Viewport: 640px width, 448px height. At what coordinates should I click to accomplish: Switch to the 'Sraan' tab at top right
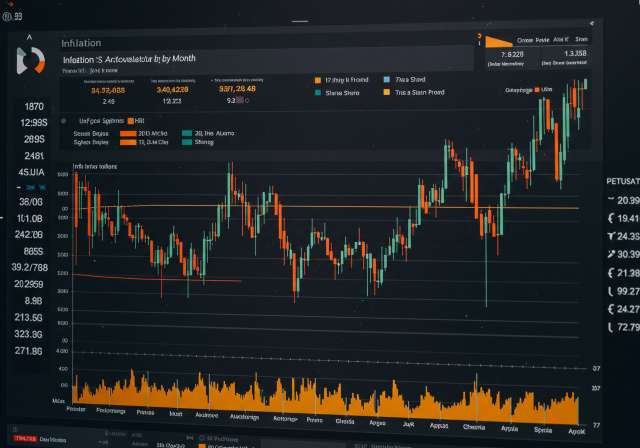(580, 39)
